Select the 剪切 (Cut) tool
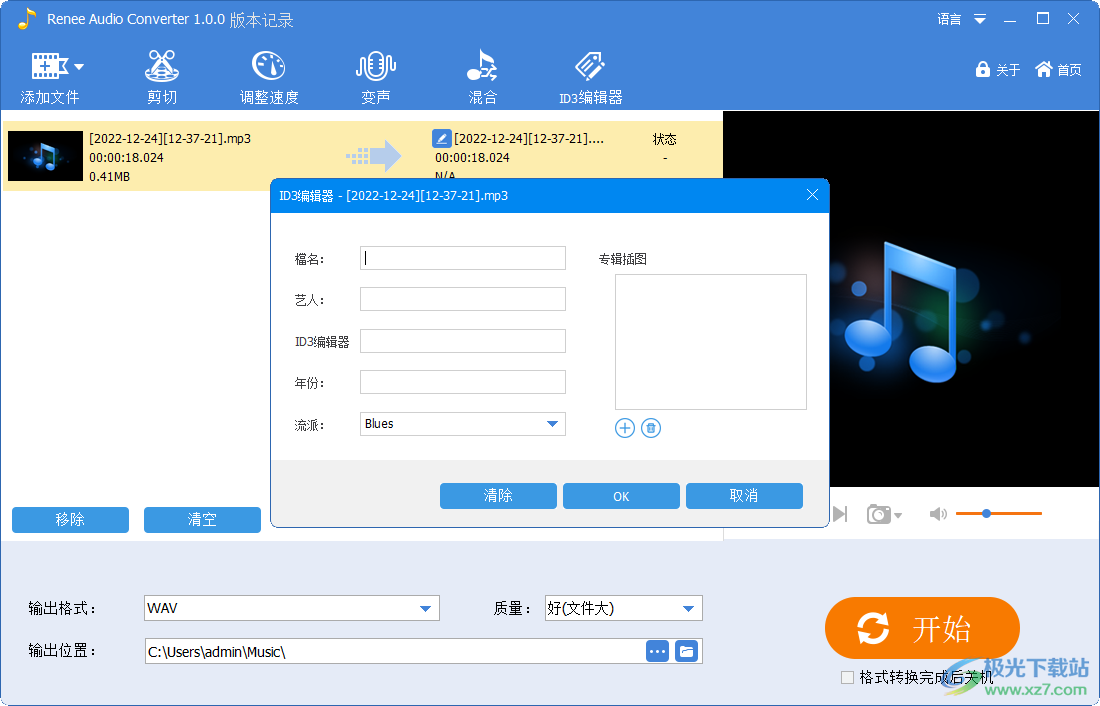Viewport: 1100px width, 706px height. point(161,72)
